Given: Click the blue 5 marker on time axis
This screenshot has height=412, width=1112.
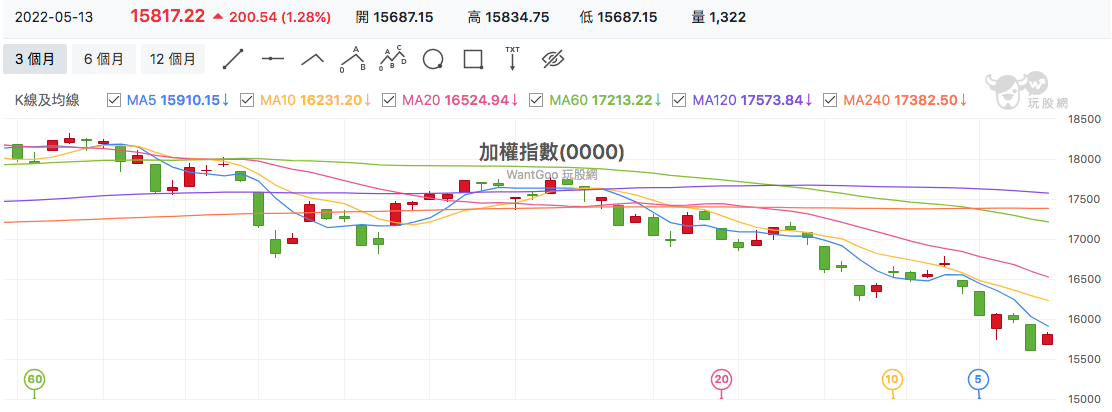Looking at the screenshot, I should 979,379.
